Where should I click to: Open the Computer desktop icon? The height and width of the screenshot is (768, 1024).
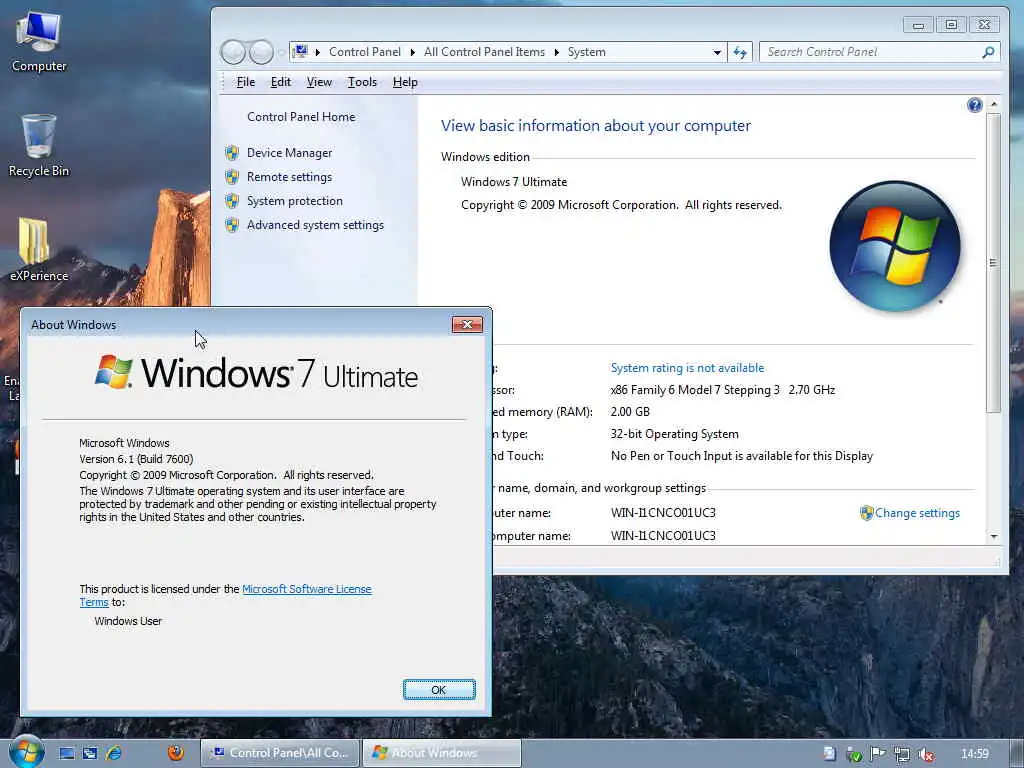pos(39,42)
